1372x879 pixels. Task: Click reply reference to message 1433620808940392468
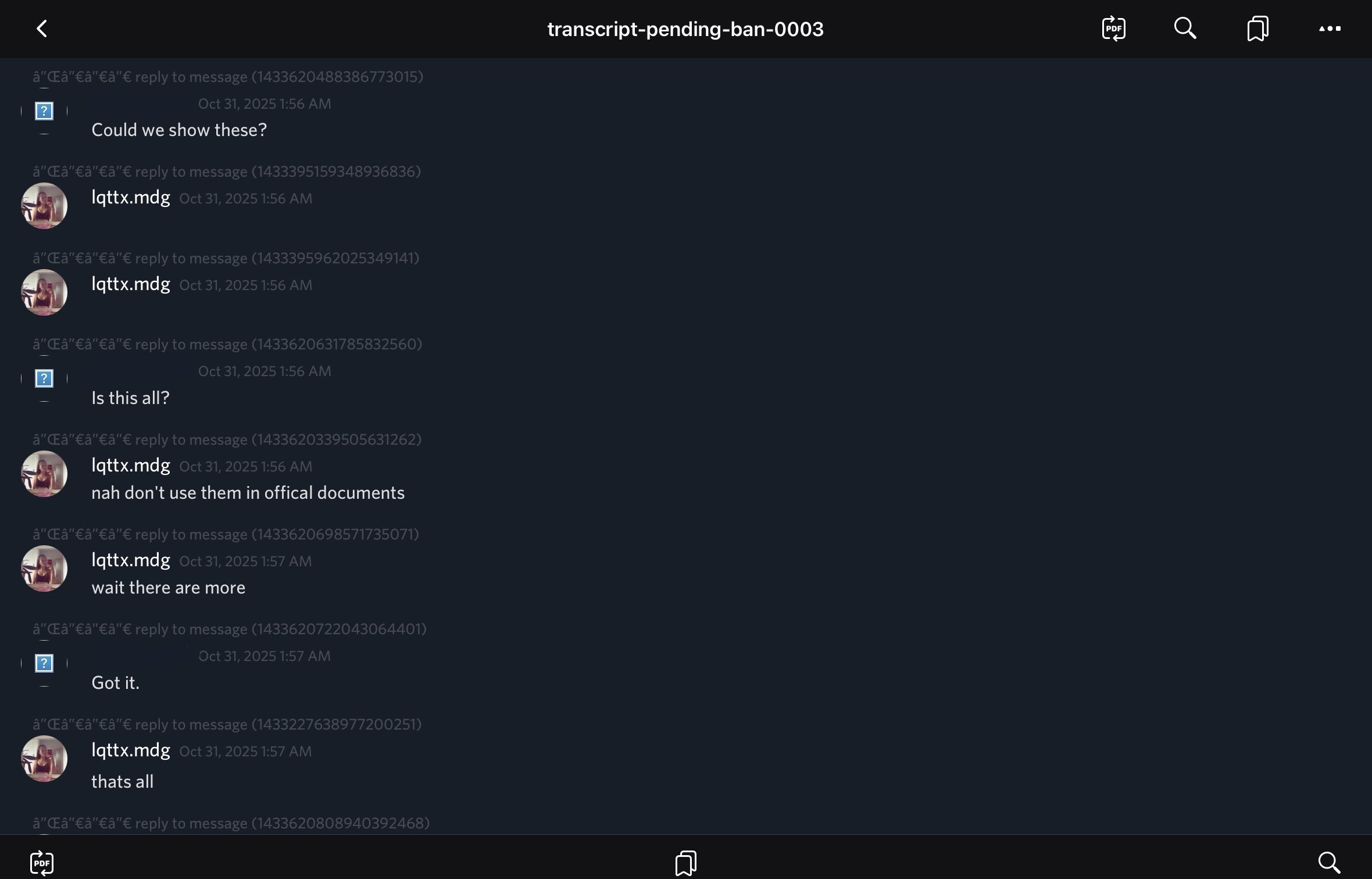231,823
